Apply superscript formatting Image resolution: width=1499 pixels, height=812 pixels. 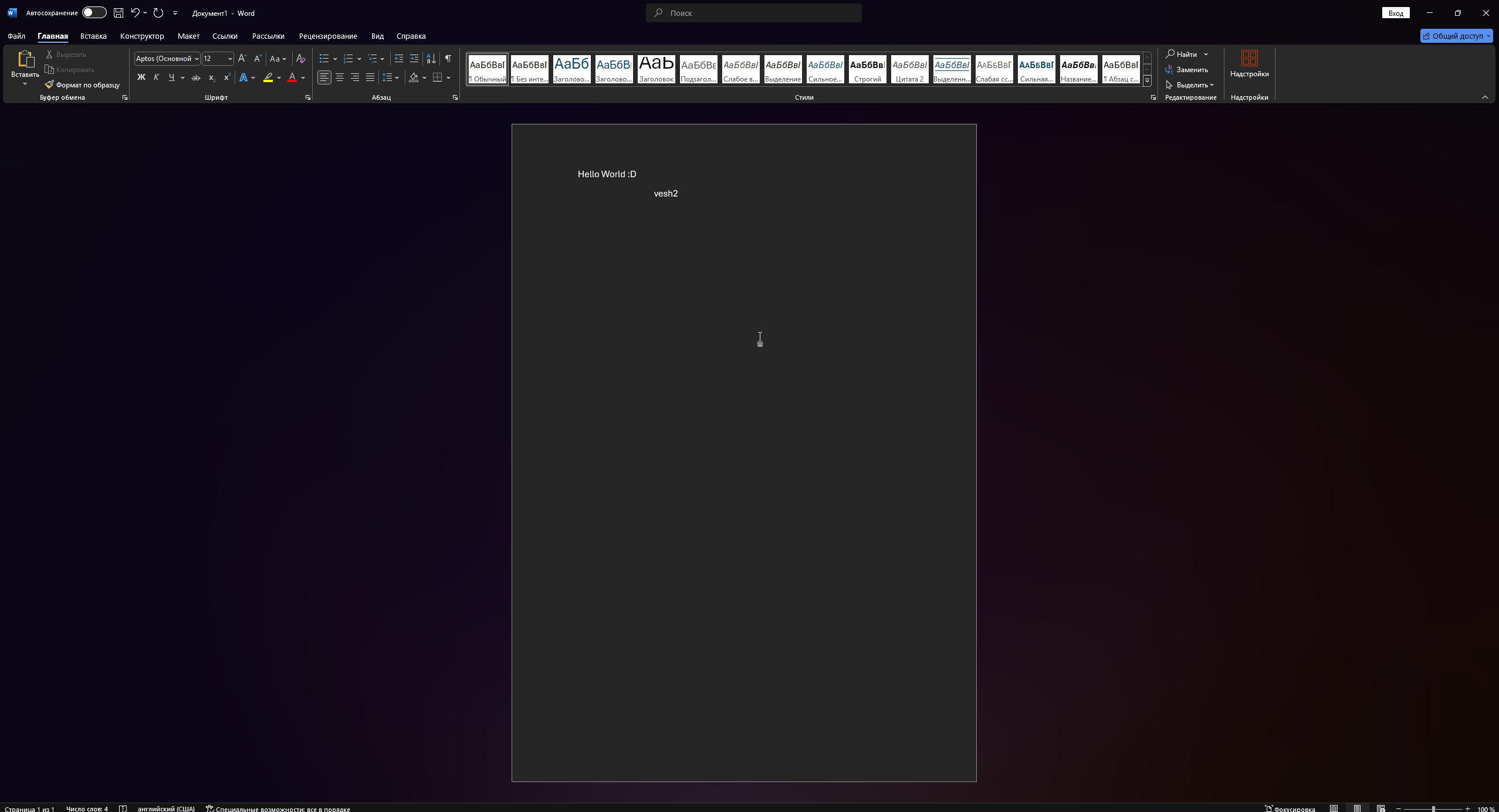point(226,77)
